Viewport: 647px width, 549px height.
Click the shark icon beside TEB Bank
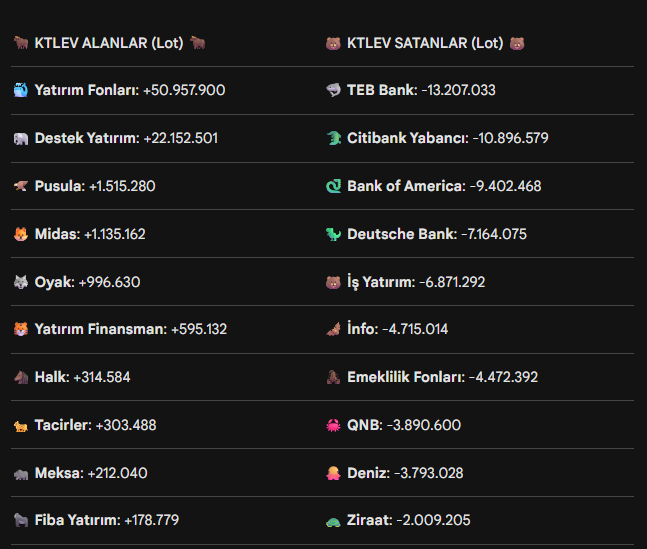tap(334, 90)
